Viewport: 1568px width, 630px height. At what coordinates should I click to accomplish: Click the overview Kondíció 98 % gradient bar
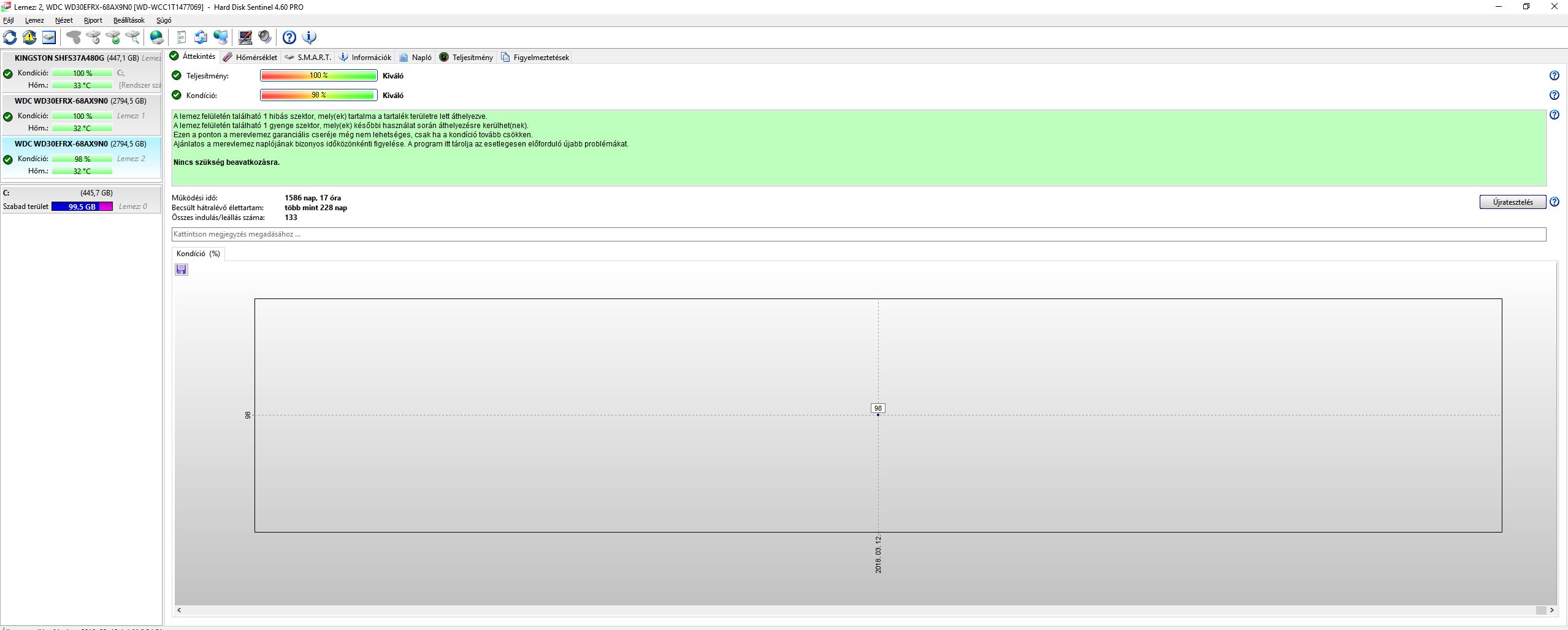(319, 95)
